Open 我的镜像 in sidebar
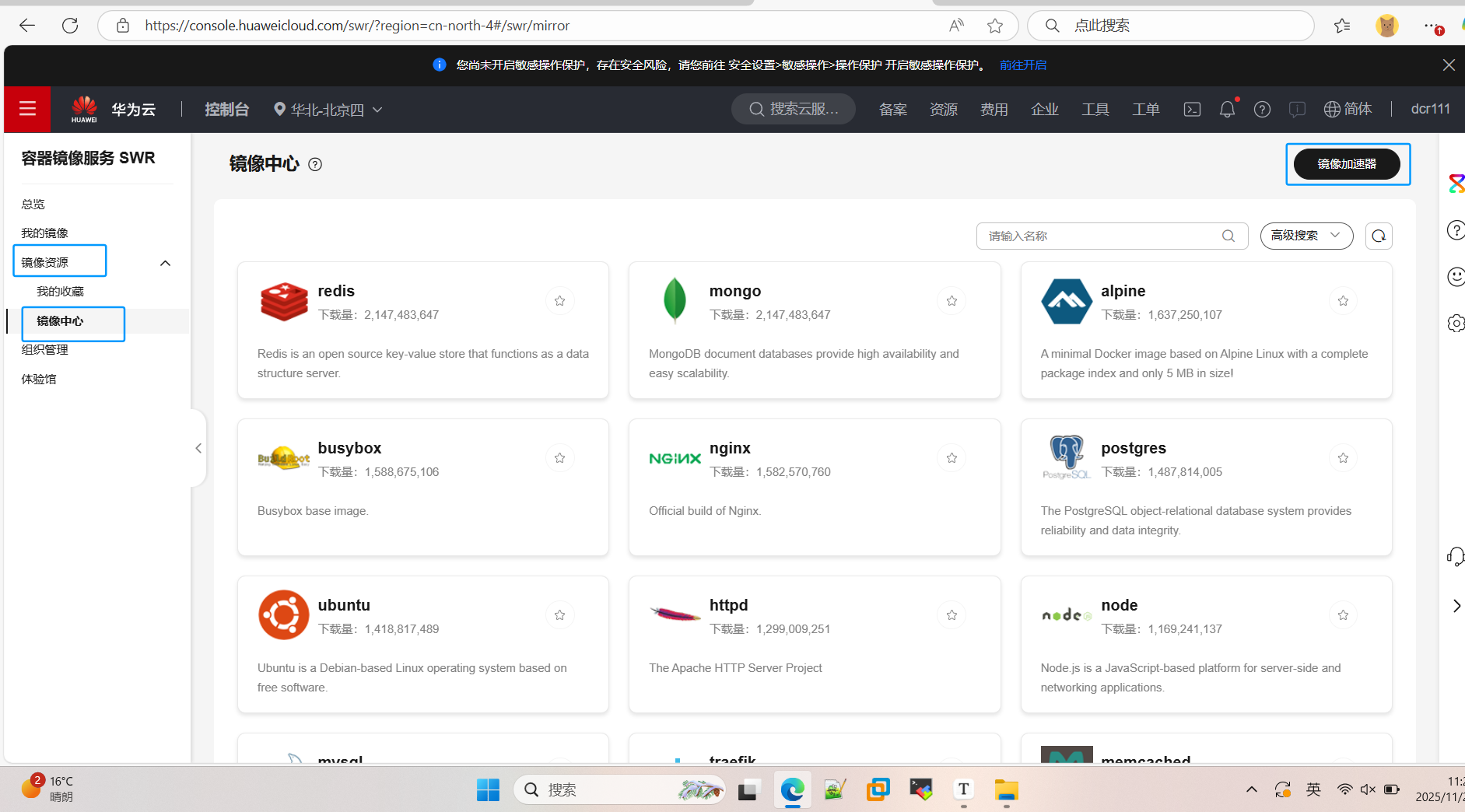 (x=45, y=233)
